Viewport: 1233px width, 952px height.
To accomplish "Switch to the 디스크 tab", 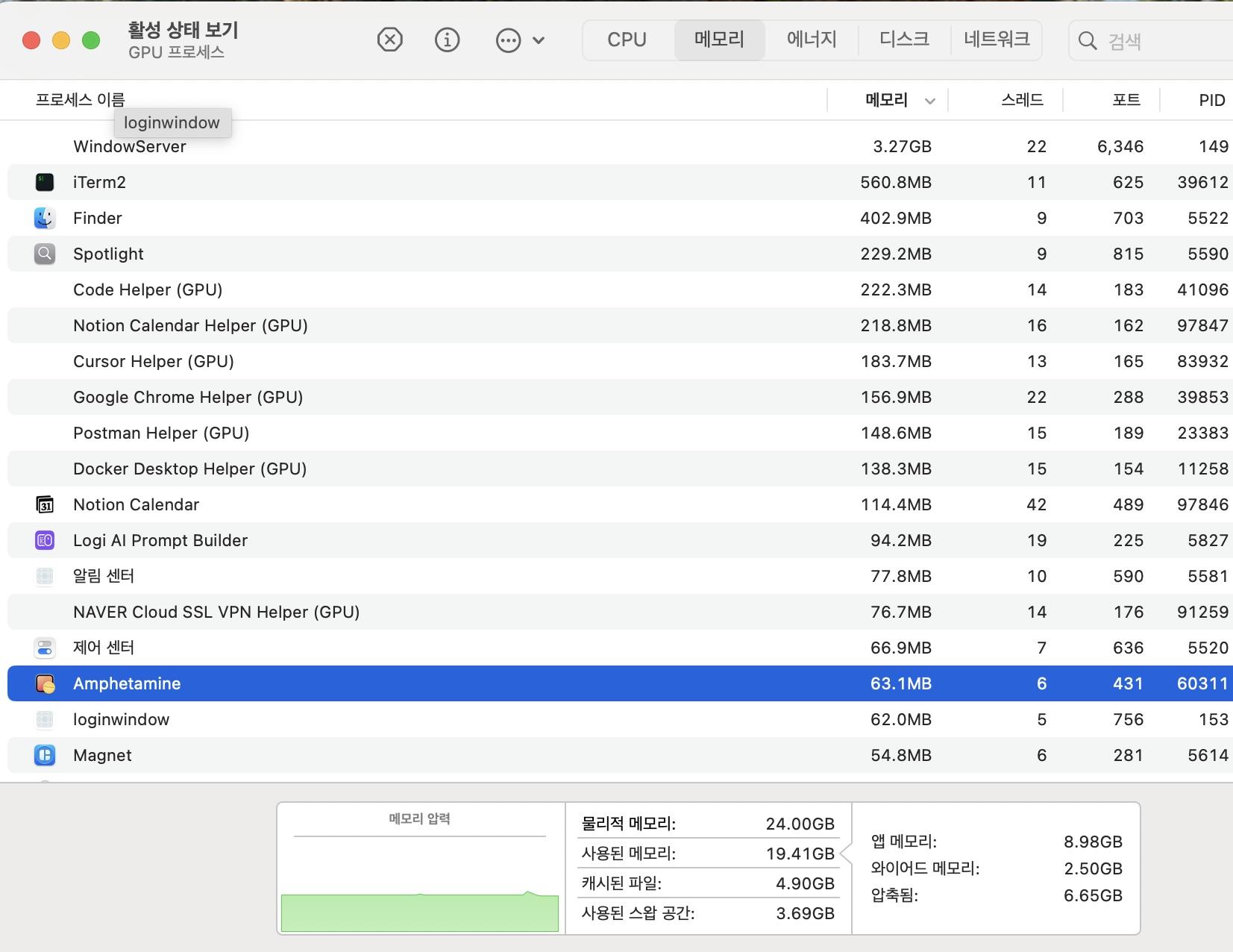I will (904, 40).
